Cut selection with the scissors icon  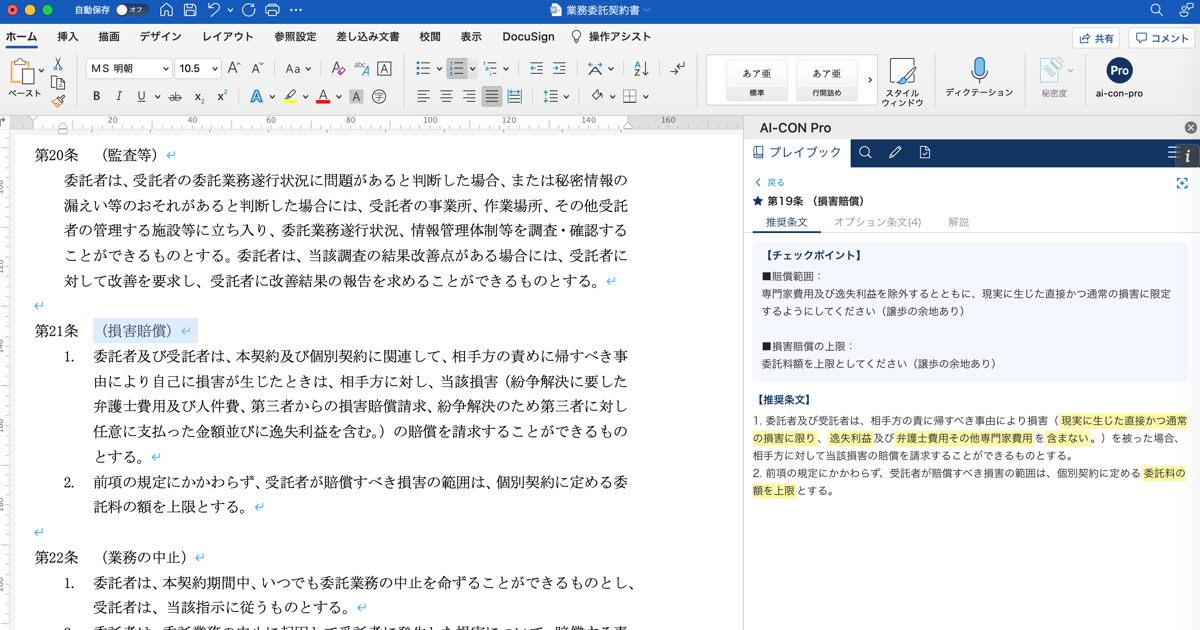[58, 64]
